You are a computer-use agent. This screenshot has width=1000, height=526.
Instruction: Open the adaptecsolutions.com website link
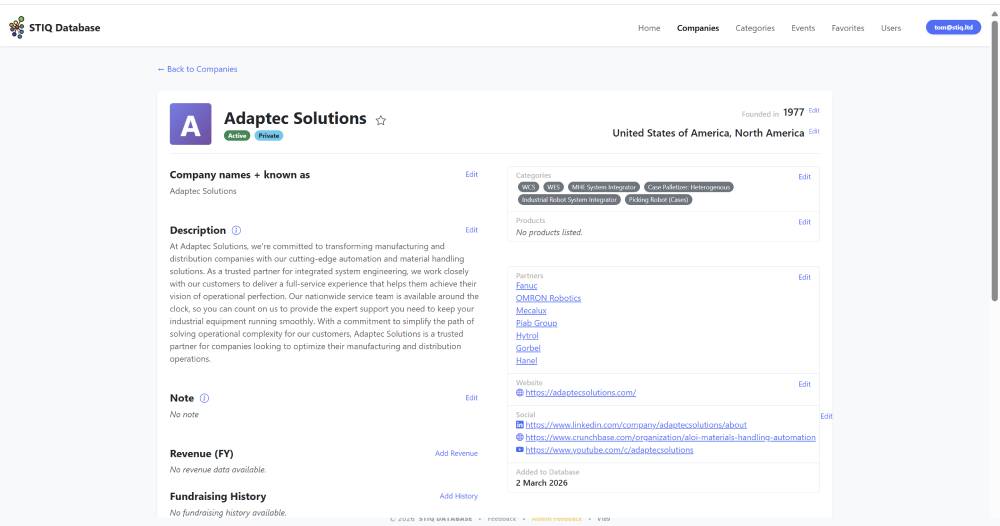(x=580, y=393)
